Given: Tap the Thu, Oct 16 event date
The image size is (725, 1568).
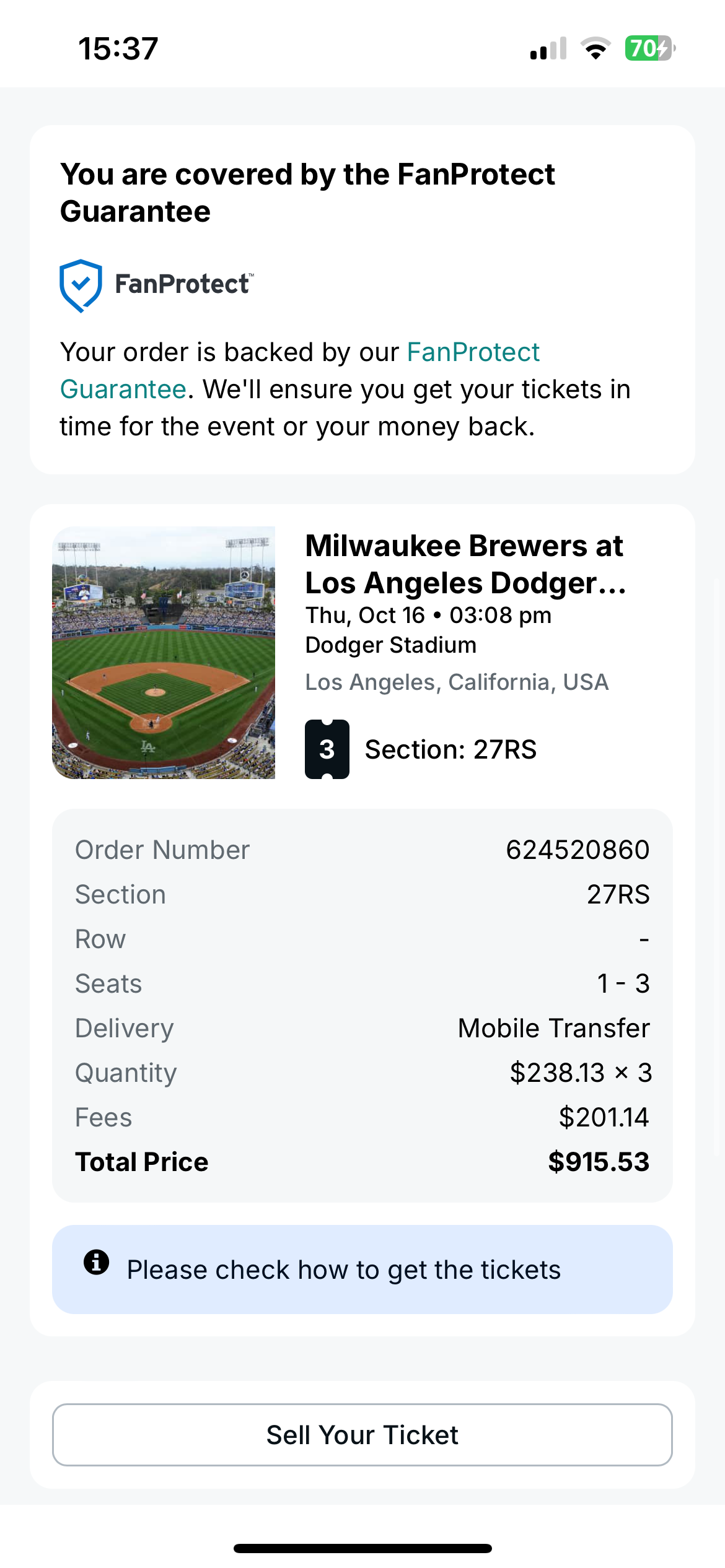Looking at the screenshot, I should pos(365,616).
